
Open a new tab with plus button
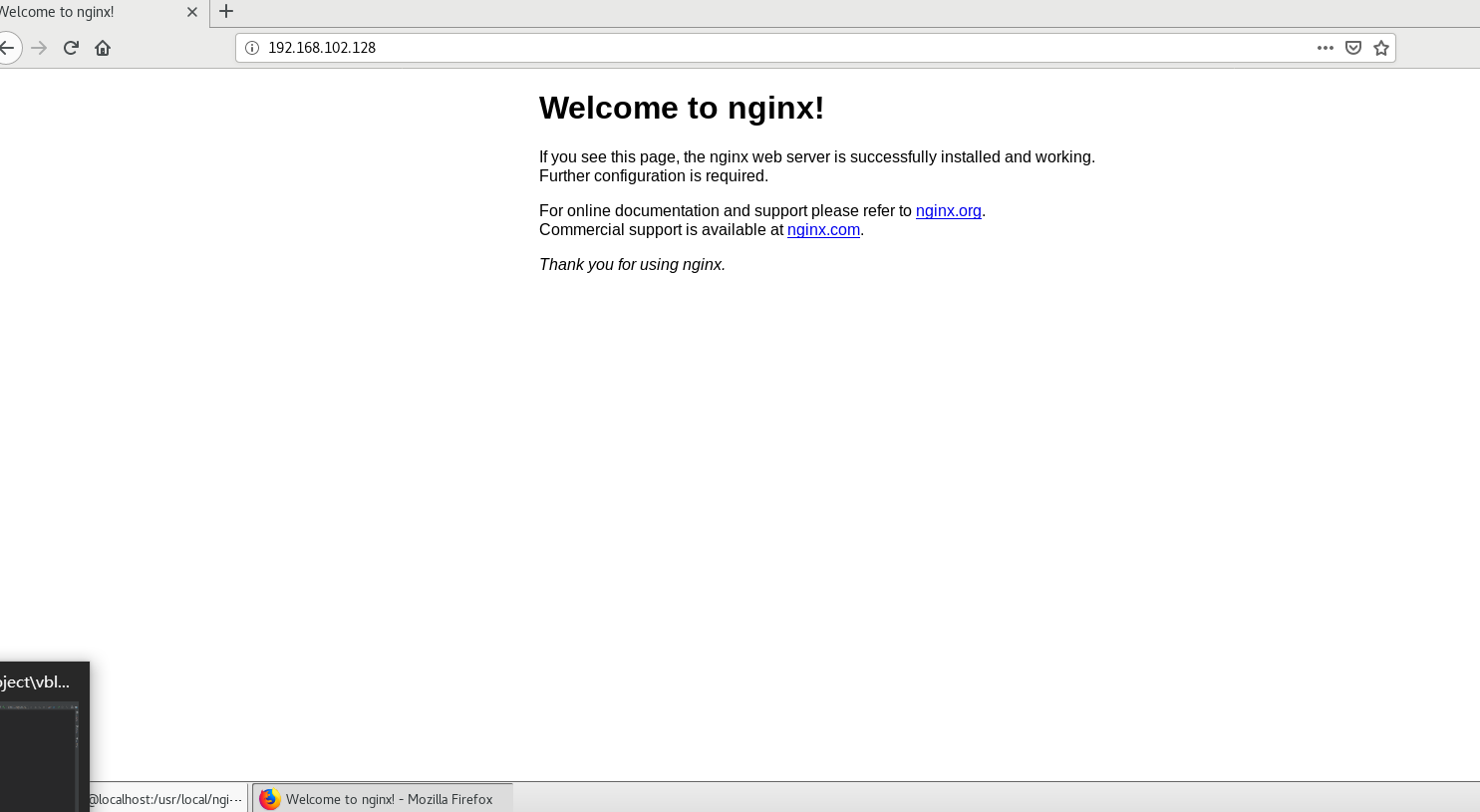pos(226,12)
